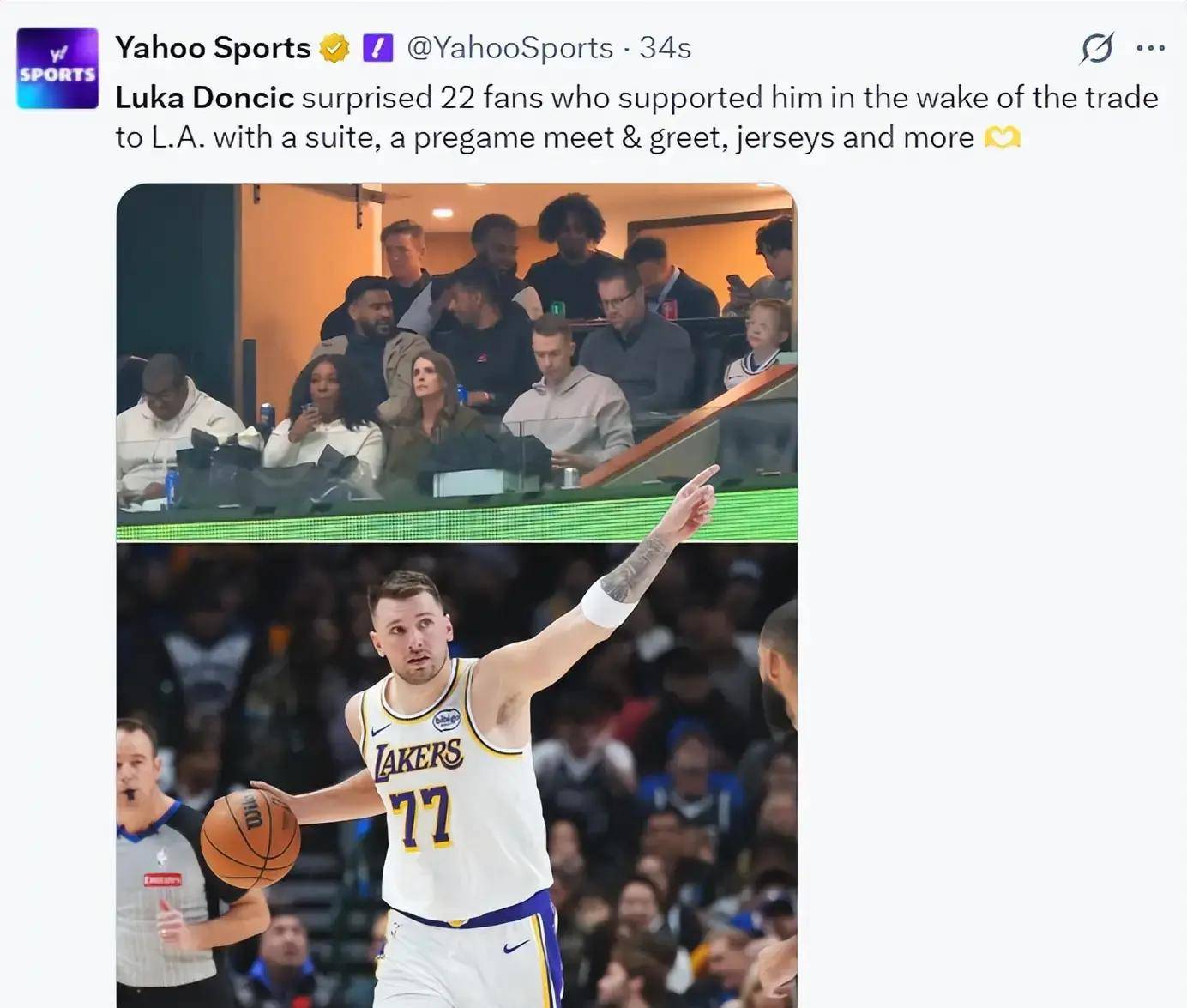Image resolution: width=1187 pixels, height=1008 pixels.
Task: Click the tweet text mentioning pregame meet & greet
Action: click(549, 137)
